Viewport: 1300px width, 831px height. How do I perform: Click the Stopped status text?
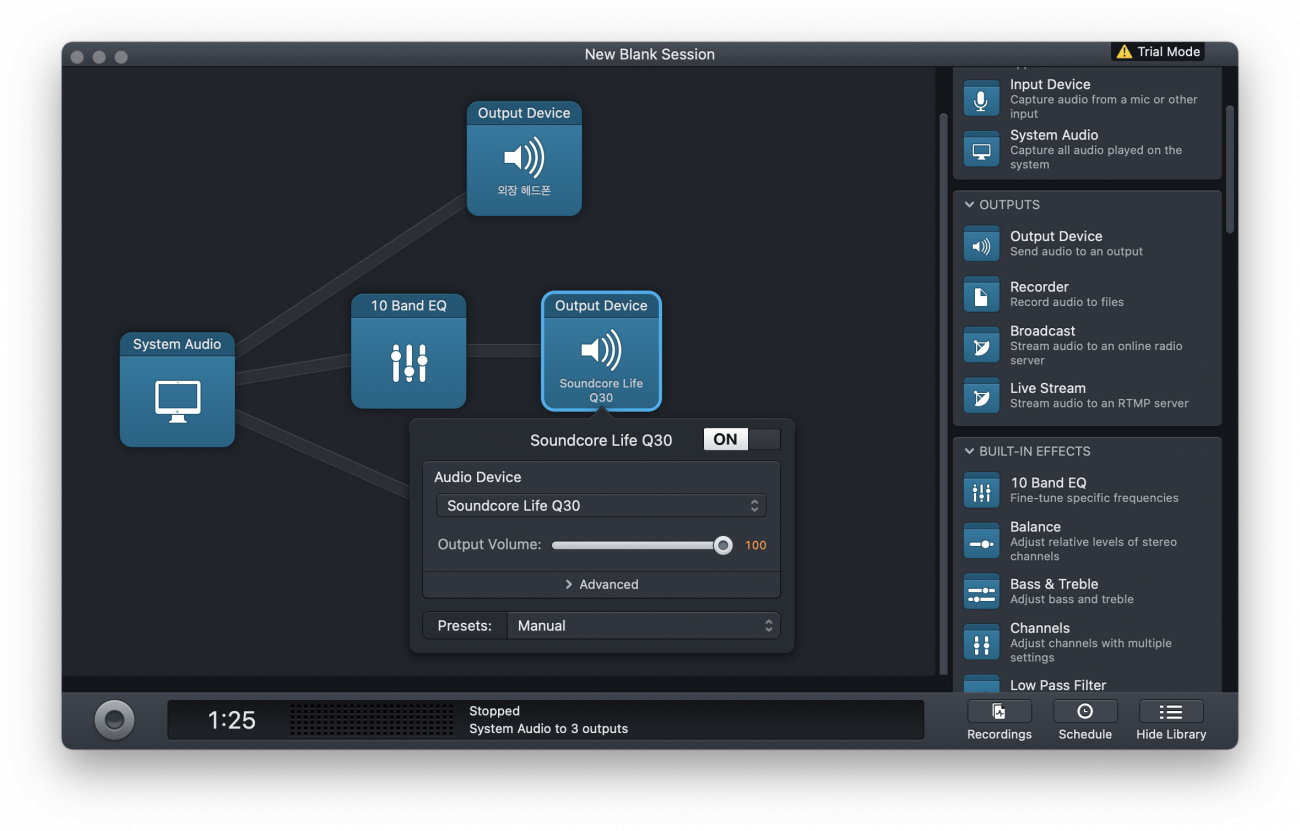tap(494, 711)
